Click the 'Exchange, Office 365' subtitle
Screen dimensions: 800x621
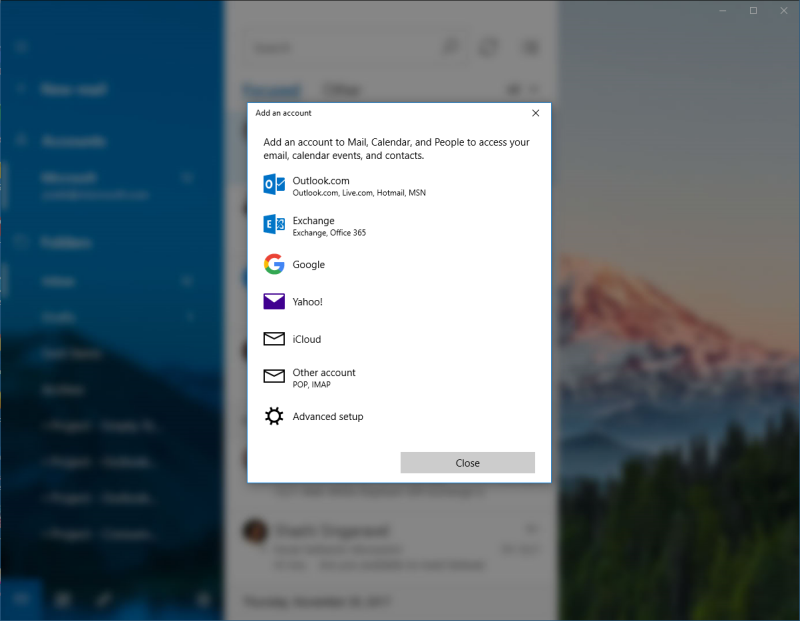pyautogui.click(x=329, y=233)
